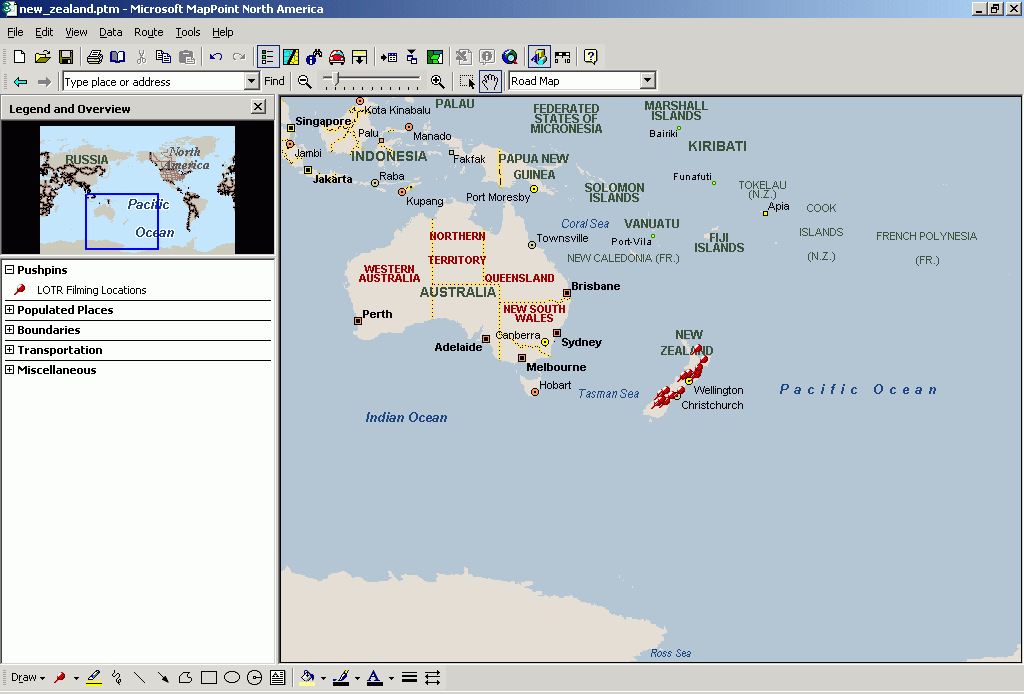Screen dimensions: 1024x694
Task: Open the Data menu
Action: [110, 32]
